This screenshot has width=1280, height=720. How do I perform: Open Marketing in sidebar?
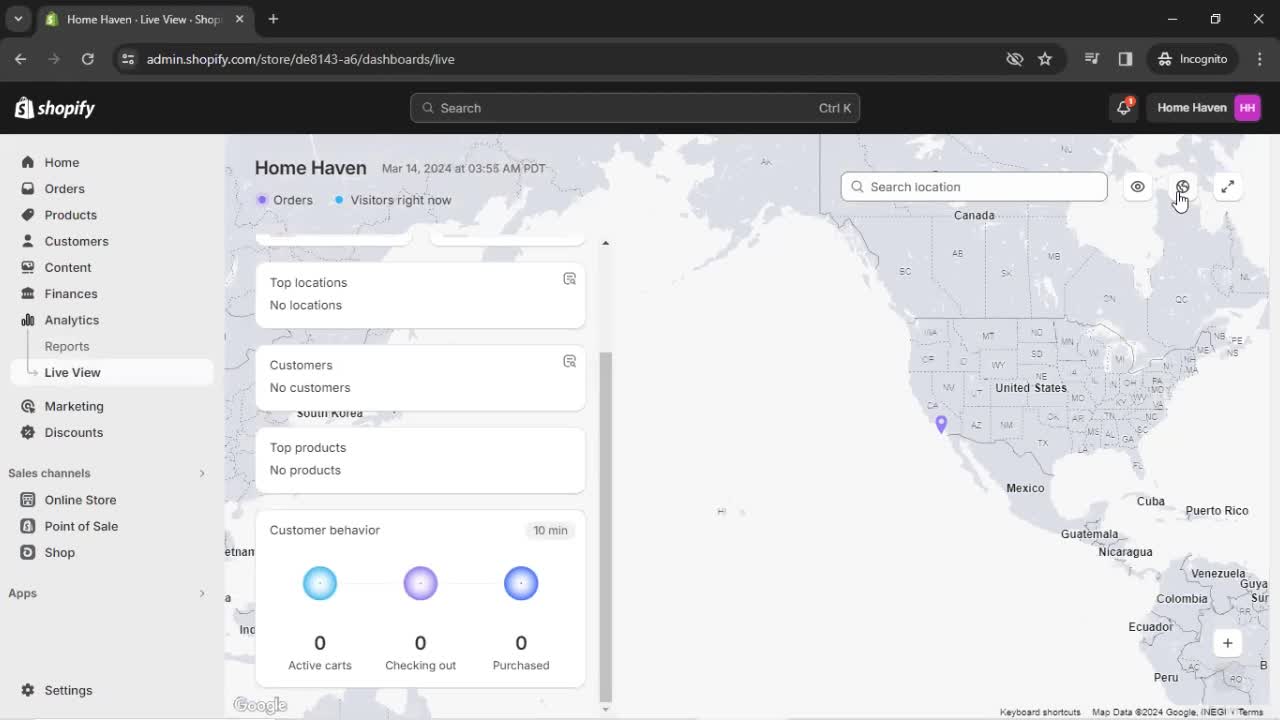click(x=74, y=406)
